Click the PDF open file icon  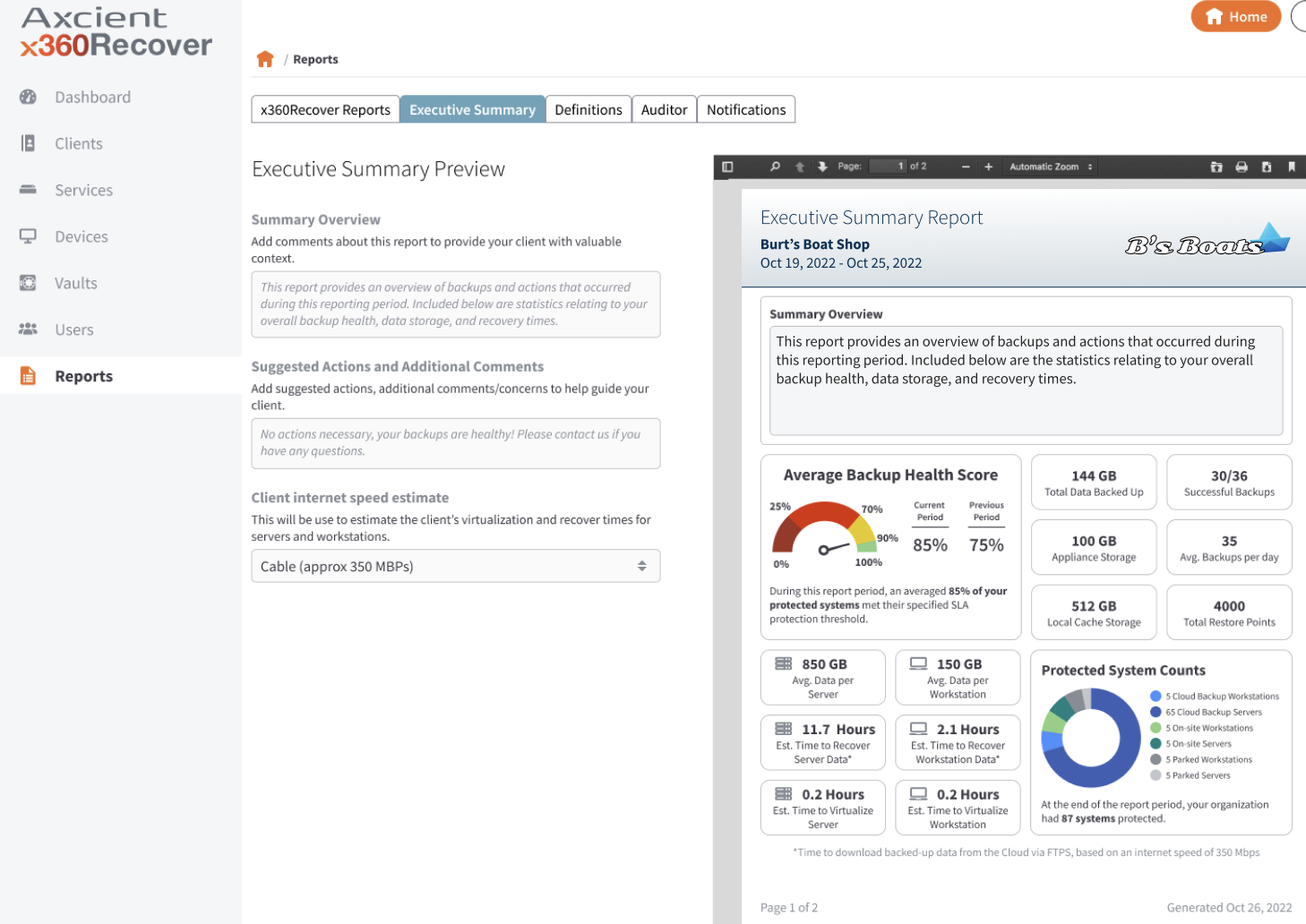pos(1216,167)
